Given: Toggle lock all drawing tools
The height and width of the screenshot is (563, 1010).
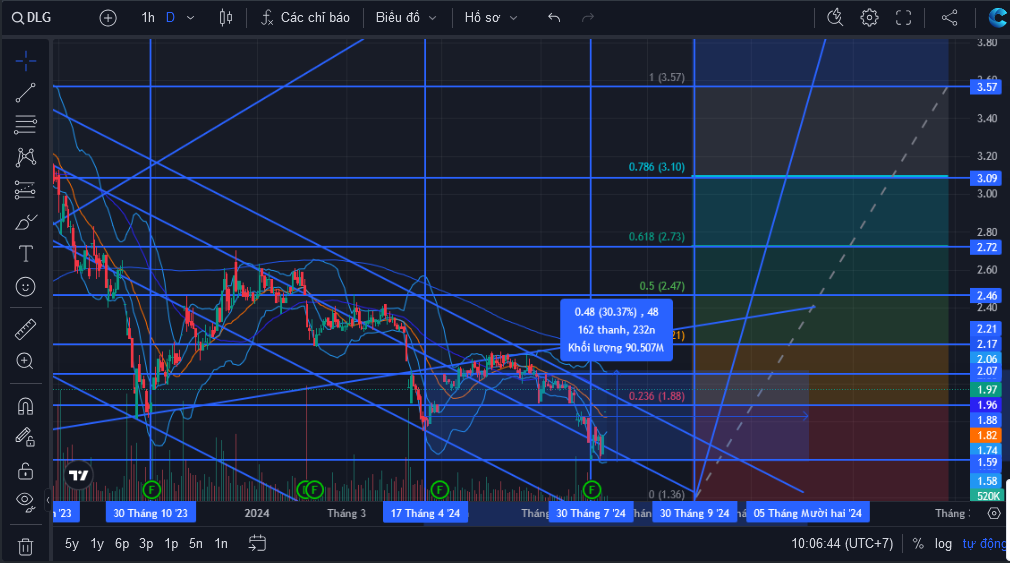Looking at the screenshot, I should click(26, 470).
